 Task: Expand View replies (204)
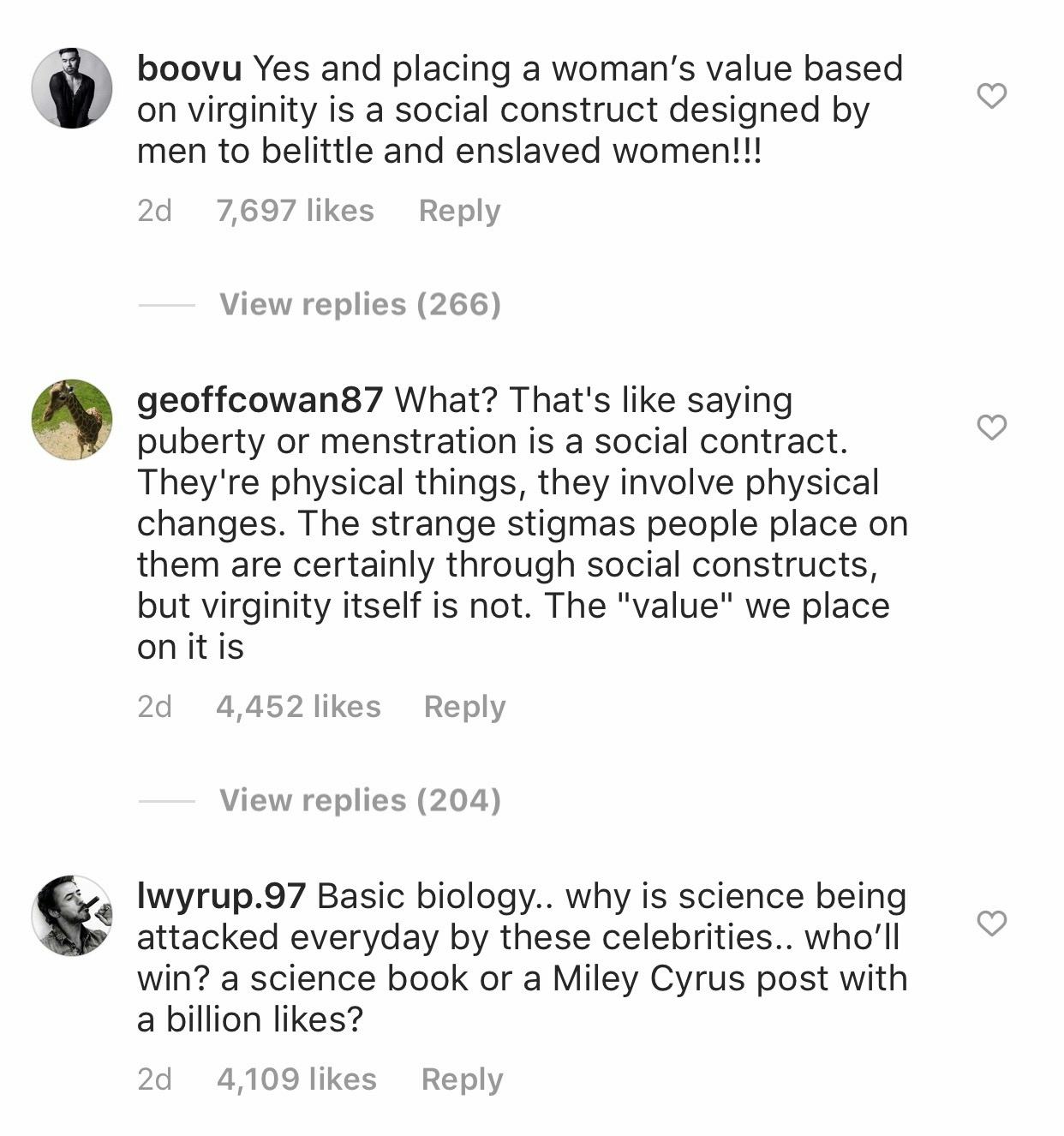[360, 800]
